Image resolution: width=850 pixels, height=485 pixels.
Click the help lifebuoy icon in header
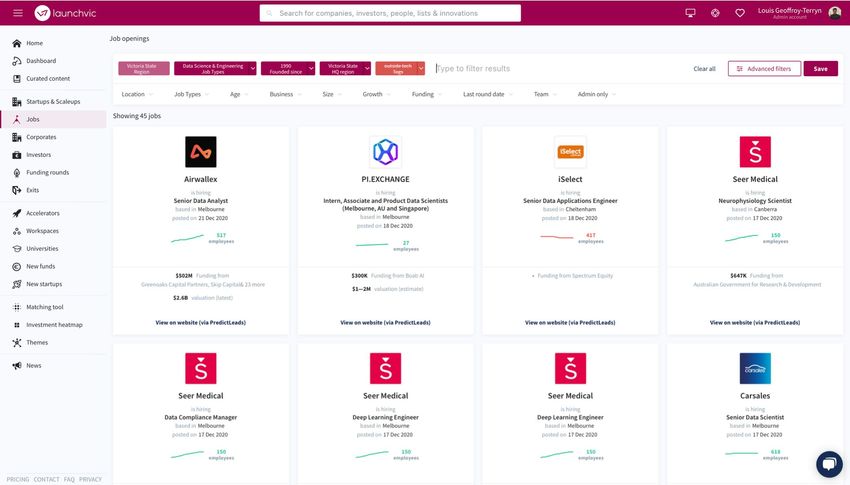(715, 13)
